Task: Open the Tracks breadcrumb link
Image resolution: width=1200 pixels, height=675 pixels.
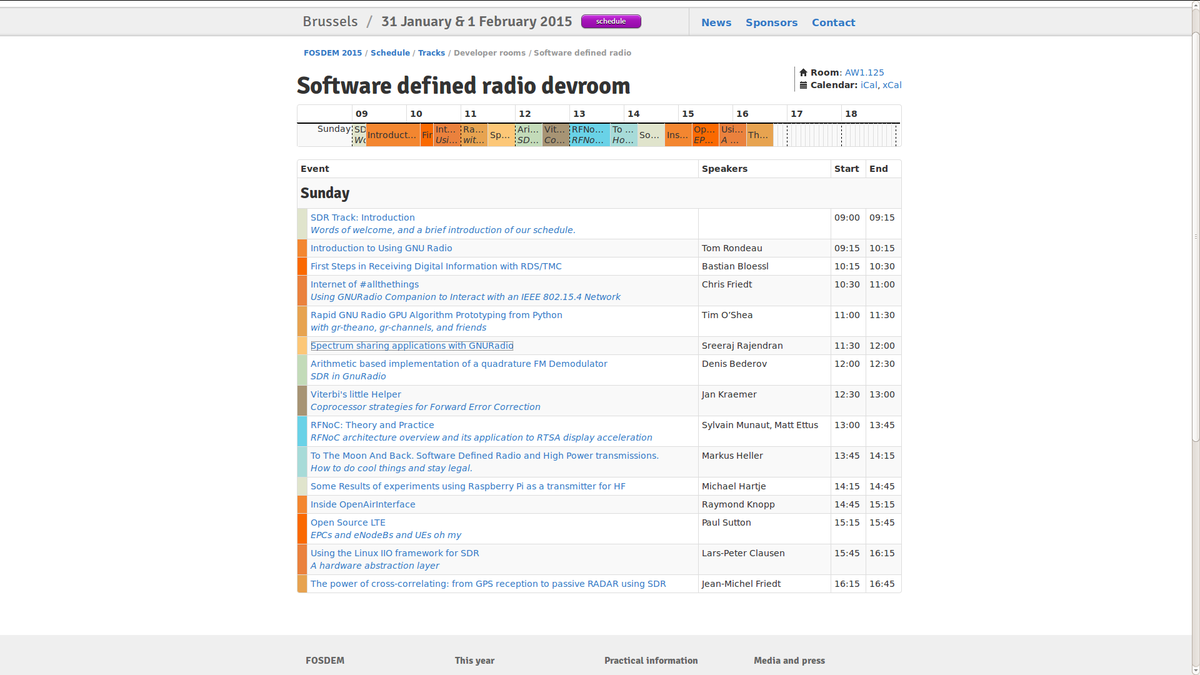Action: (x=431, y=53)
